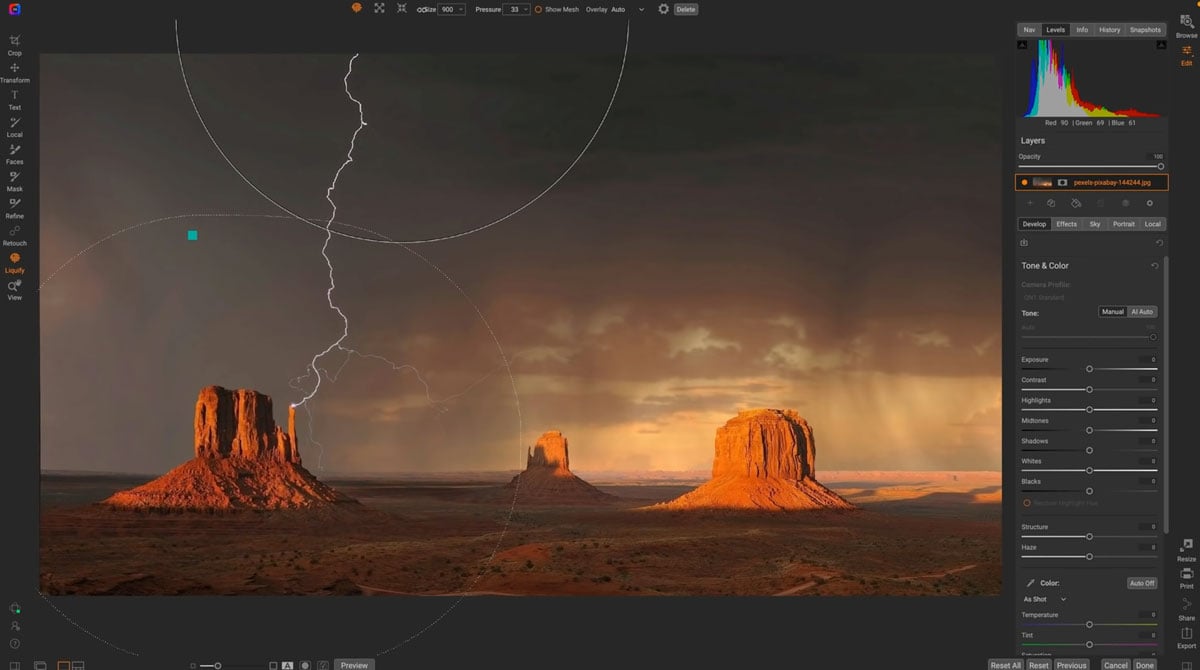
Task: Toggle the Preview button
Action: [x=354, y=665]
